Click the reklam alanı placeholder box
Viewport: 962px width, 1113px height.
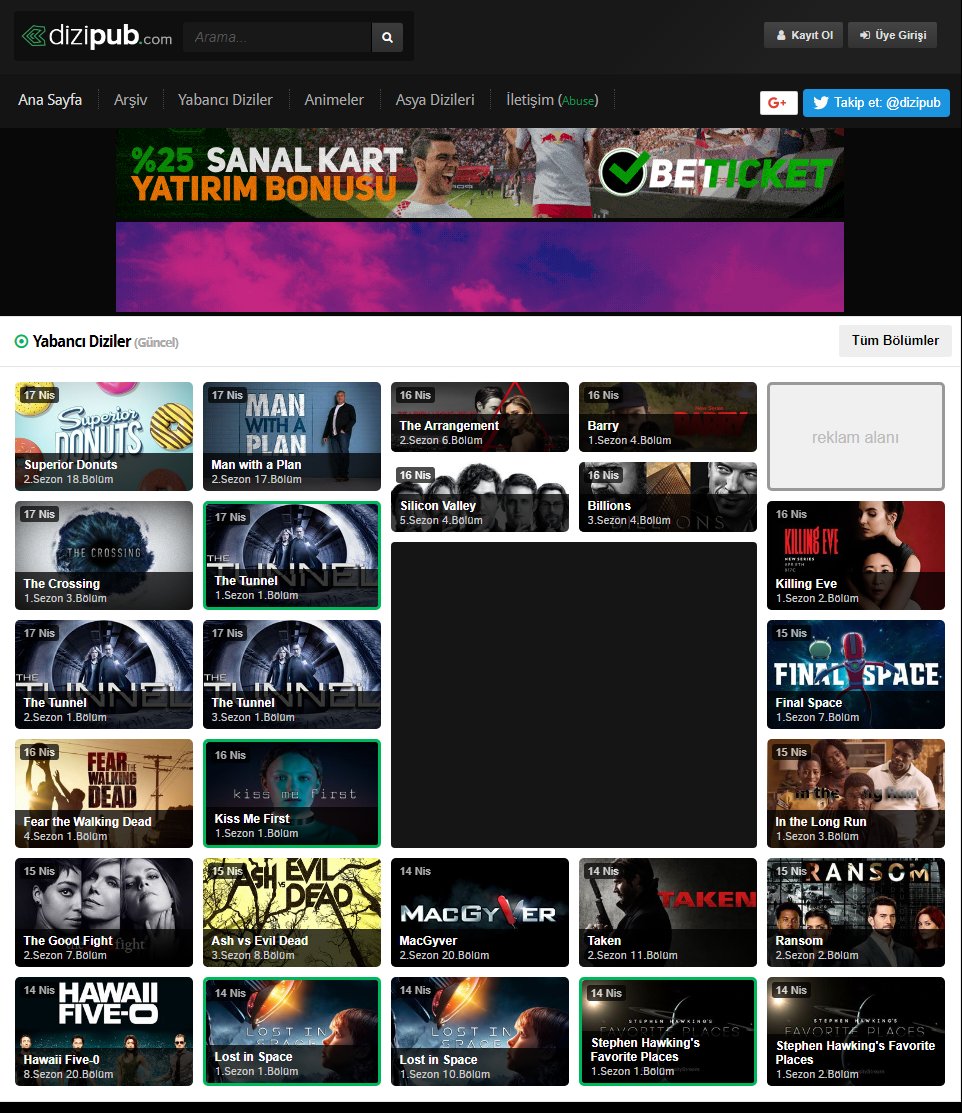click(x=856, y=436)
